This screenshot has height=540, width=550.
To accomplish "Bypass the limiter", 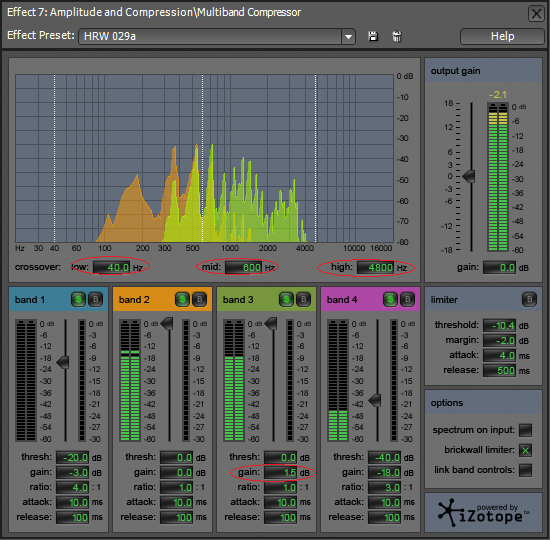I will coord(529,299).
